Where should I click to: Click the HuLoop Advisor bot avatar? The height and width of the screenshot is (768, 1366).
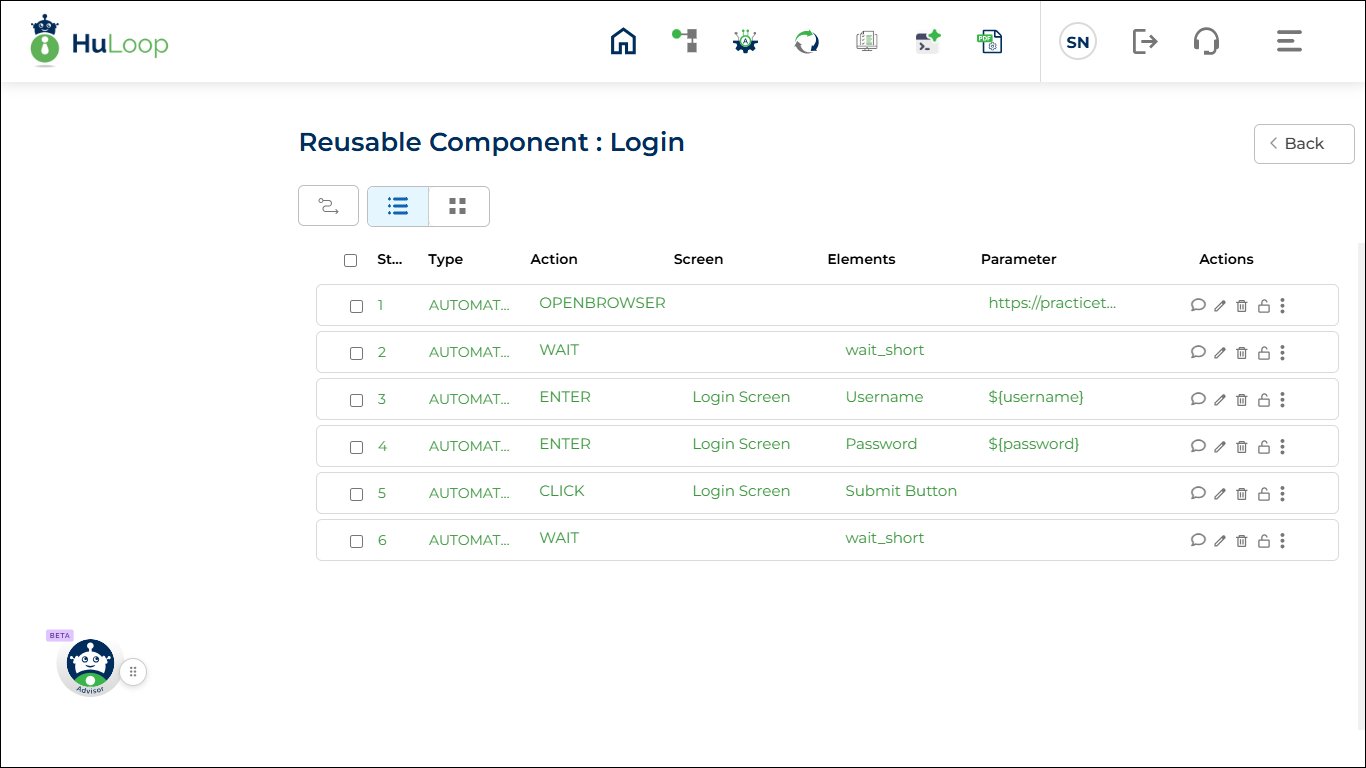89,663
